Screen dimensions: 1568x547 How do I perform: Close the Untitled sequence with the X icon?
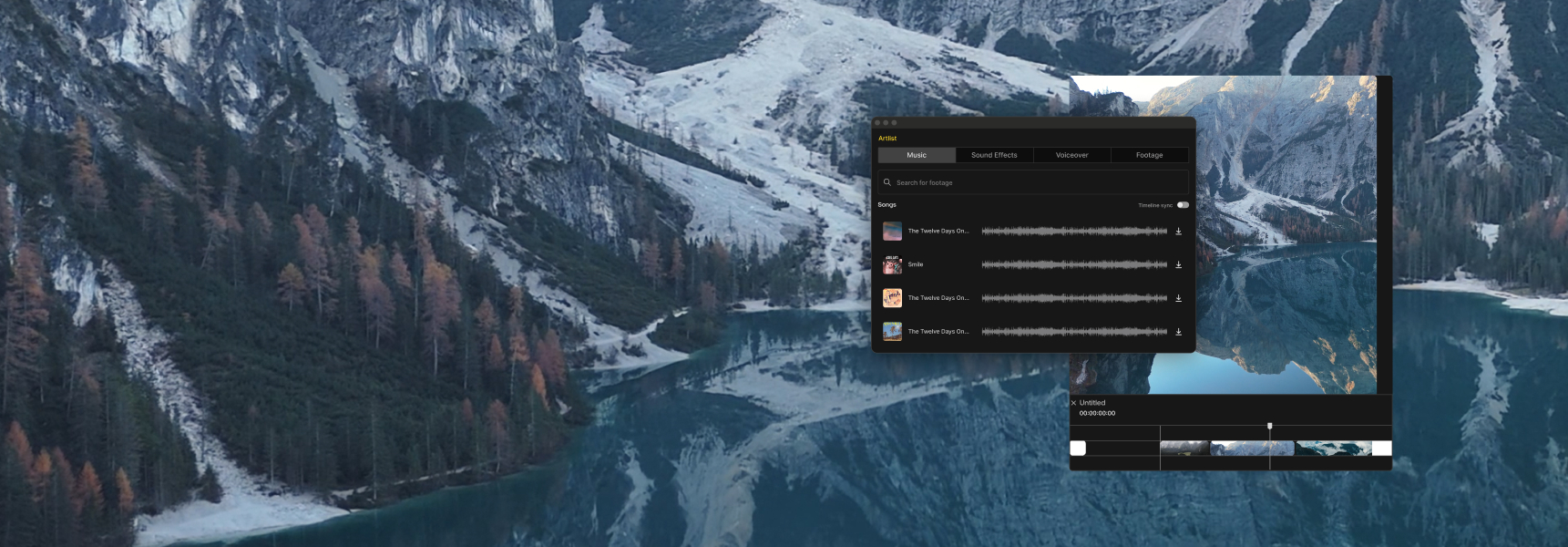point(1073,403)
